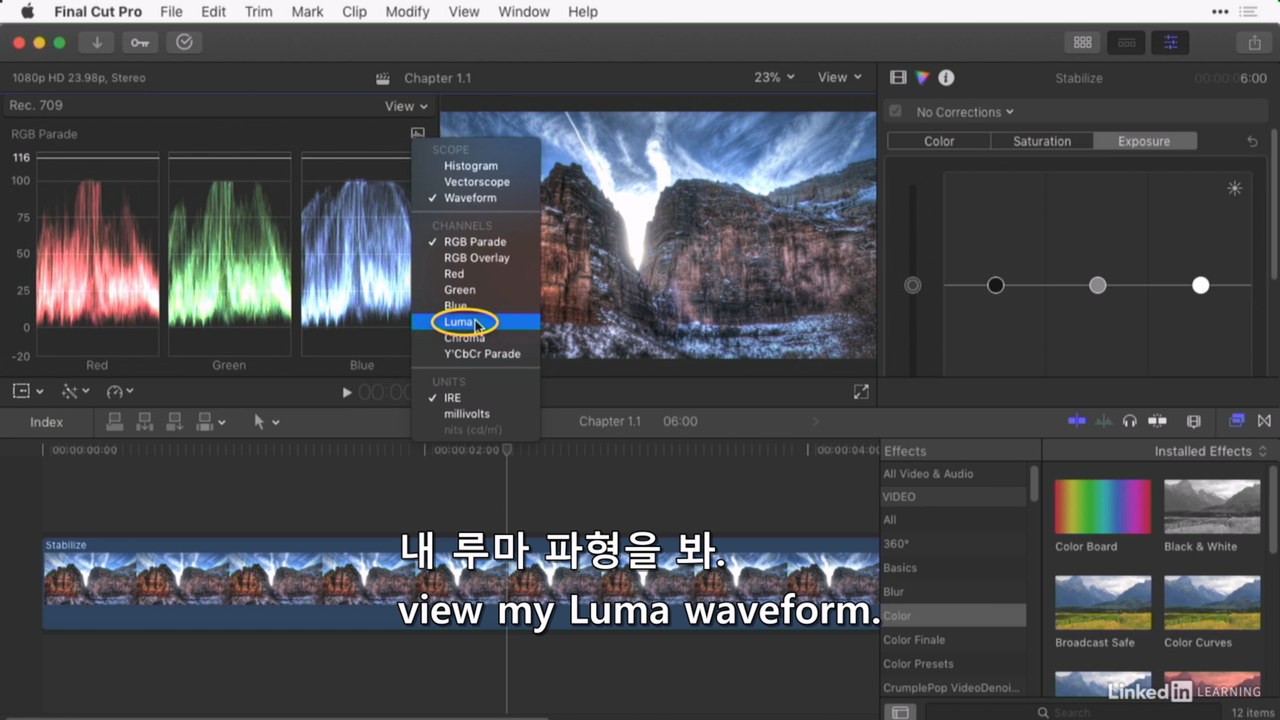The height and width of the screenshot is (720, 1280).
Task: Open the Installed Effects dropdown
Action: 1211,451
